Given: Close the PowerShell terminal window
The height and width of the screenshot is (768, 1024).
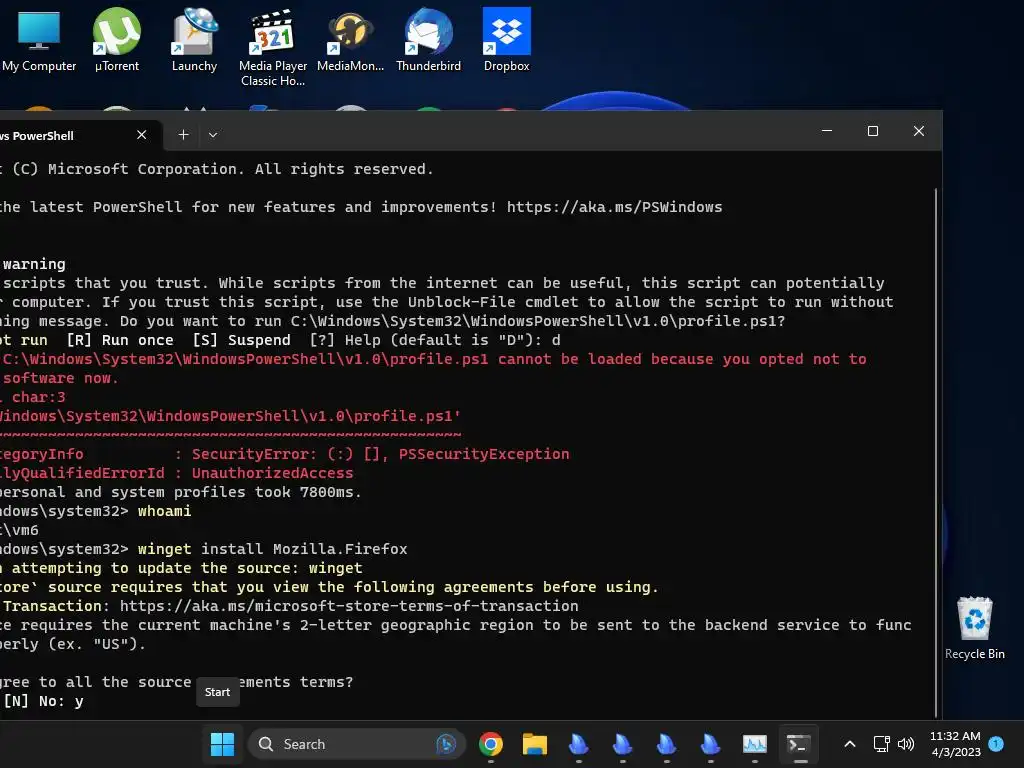Looking at the screenshot, I should coord(919,131).
